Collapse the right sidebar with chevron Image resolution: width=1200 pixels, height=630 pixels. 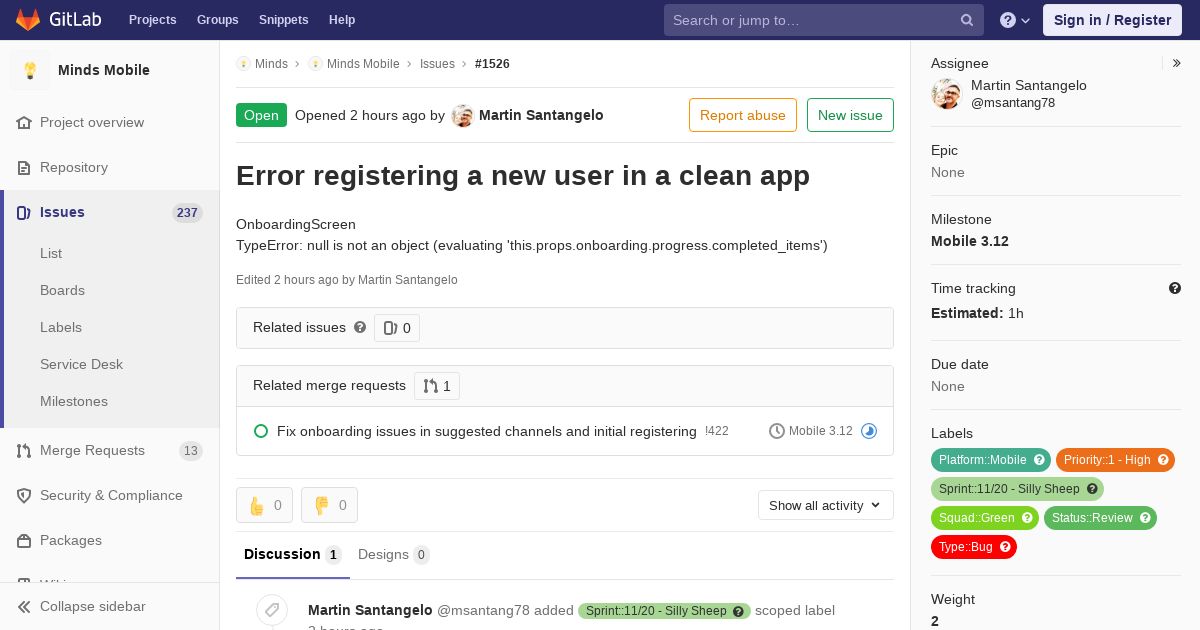(x=1177, y=63)
